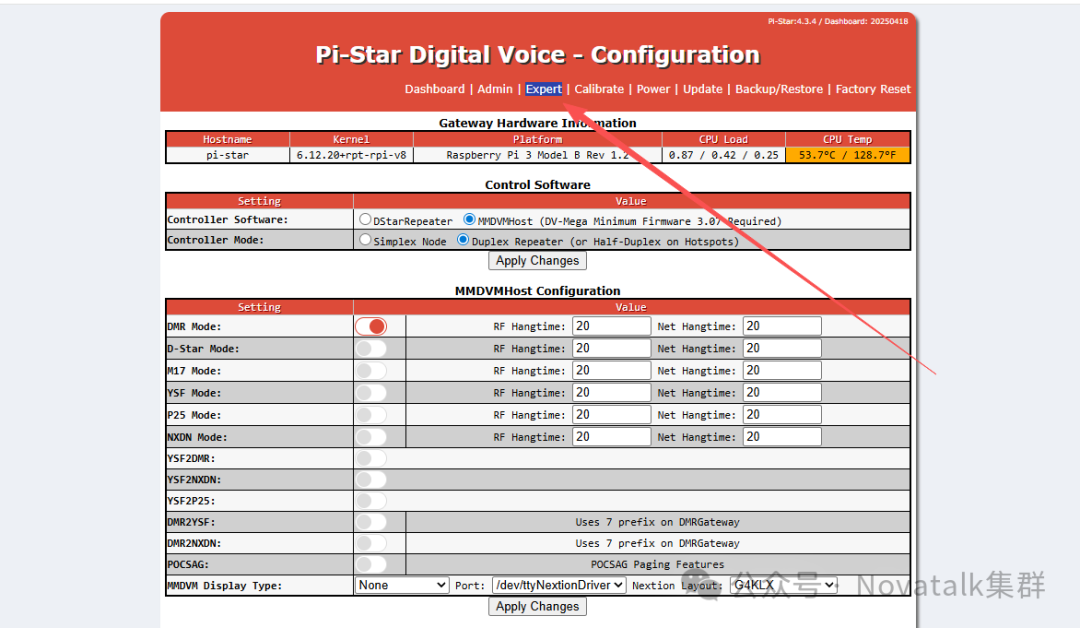Apply Changes under Control Software
The image size is (1080, 628).
pos(537,261)
